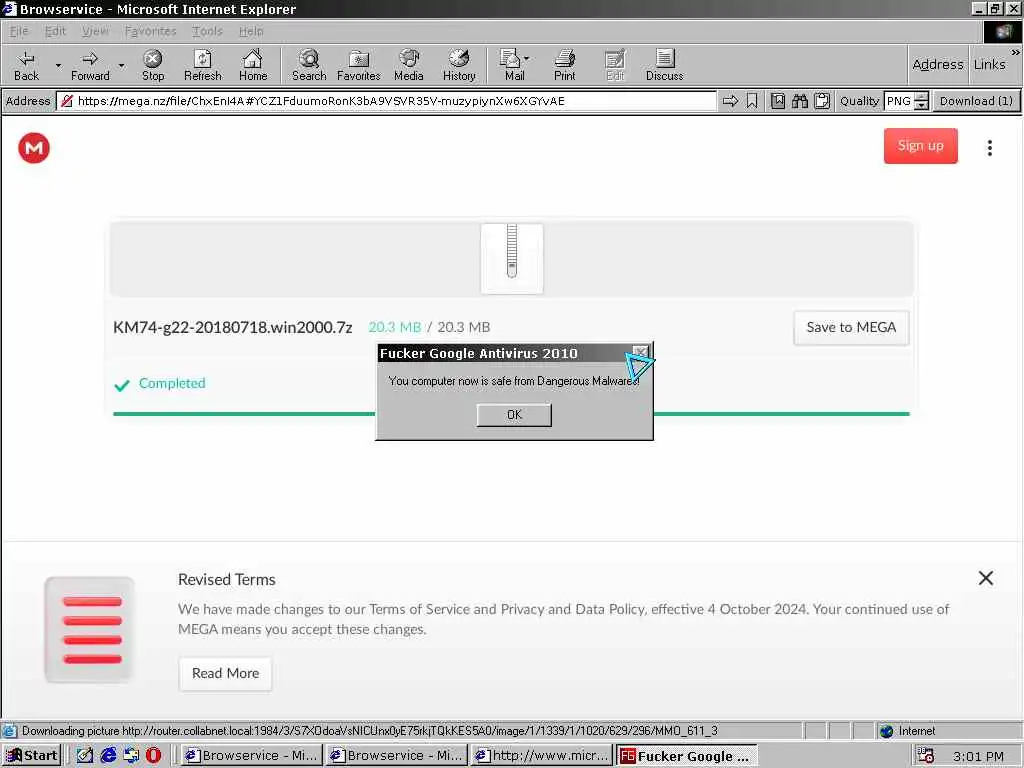Click the Outlook Express quick launch icon

pos(131,756)
